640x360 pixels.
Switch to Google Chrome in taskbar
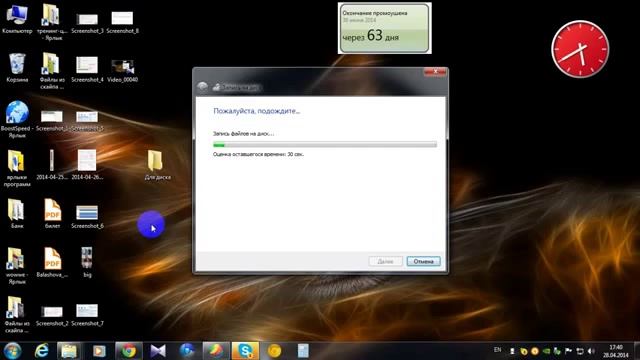[129, 351]
